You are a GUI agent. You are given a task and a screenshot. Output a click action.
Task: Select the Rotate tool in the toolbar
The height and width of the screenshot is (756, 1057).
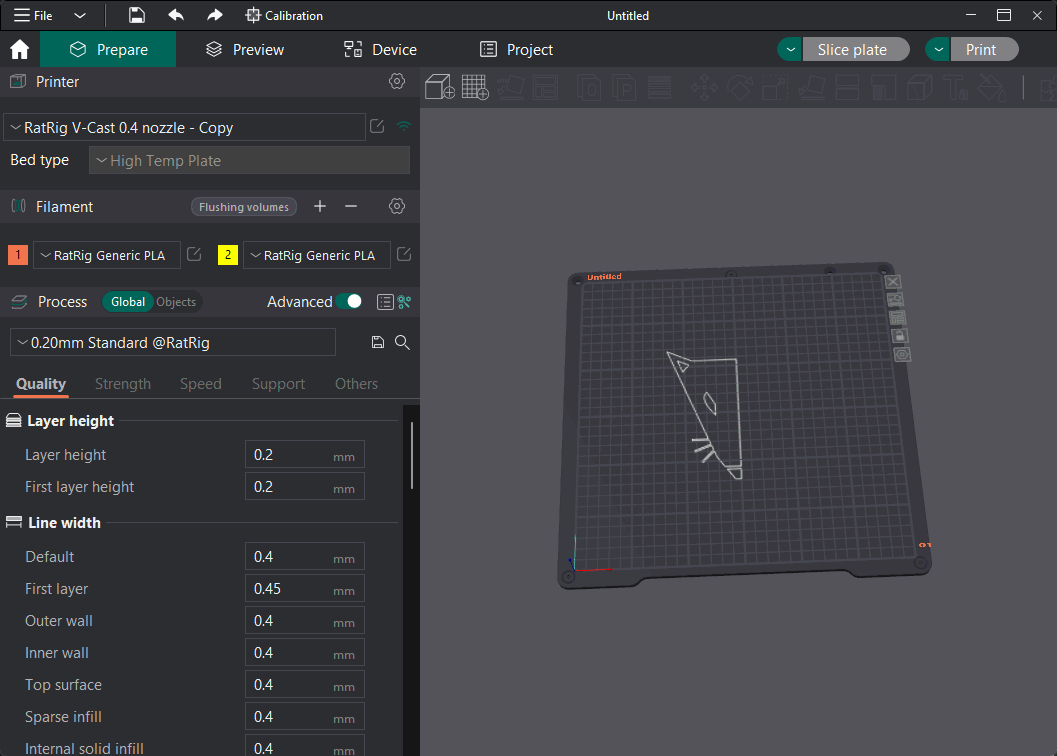click(740, 88)
